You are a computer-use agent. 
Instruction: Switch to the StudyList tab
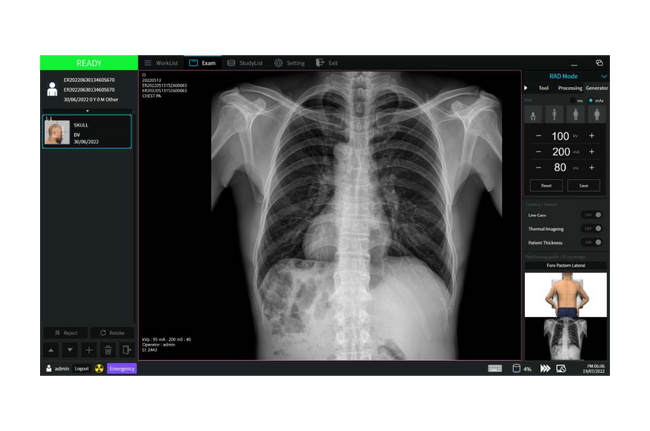245,63
